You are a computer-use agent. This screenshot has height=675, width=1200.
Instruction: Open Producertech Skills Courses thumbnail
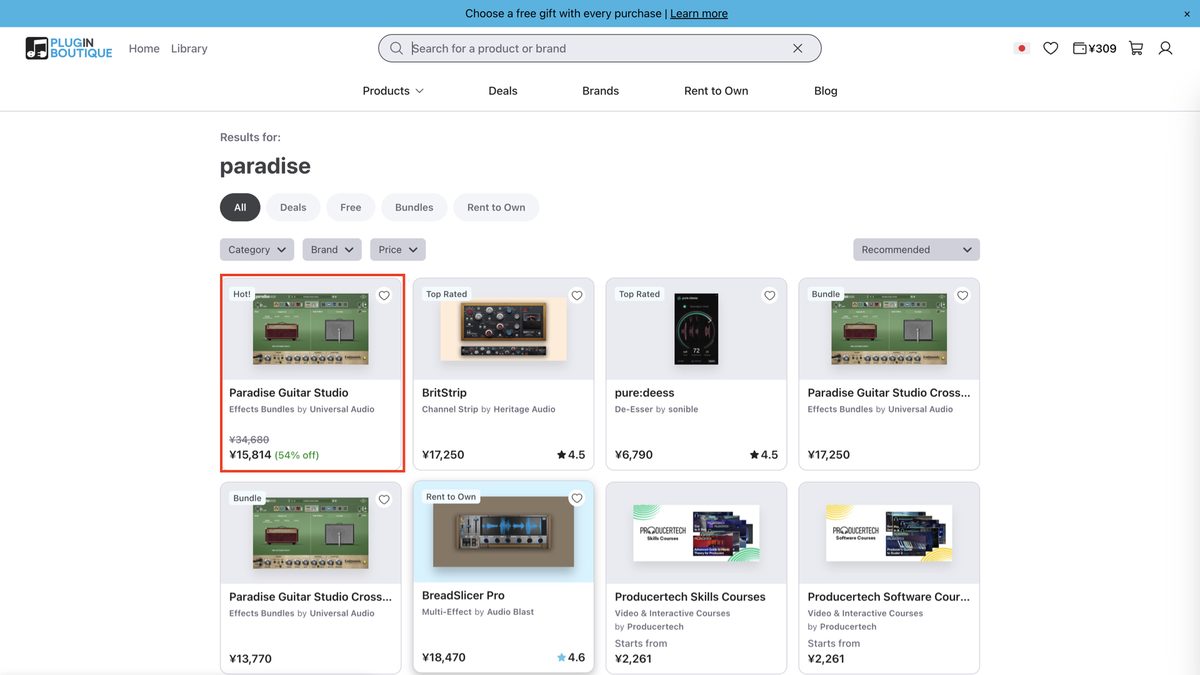[x=696, y=533]
